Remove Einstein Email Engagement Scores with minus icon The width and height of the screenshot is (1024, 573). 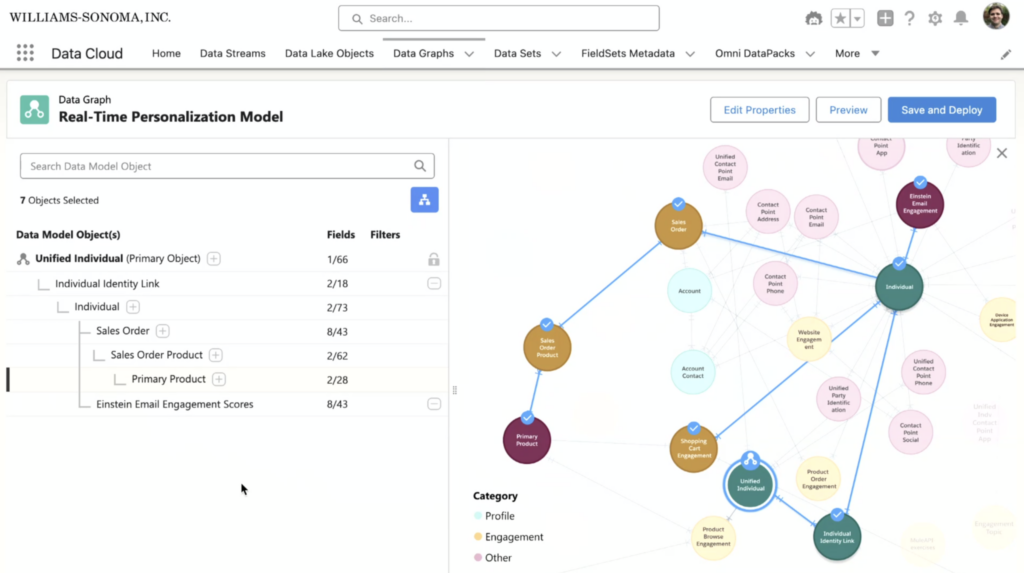point(434,404)
